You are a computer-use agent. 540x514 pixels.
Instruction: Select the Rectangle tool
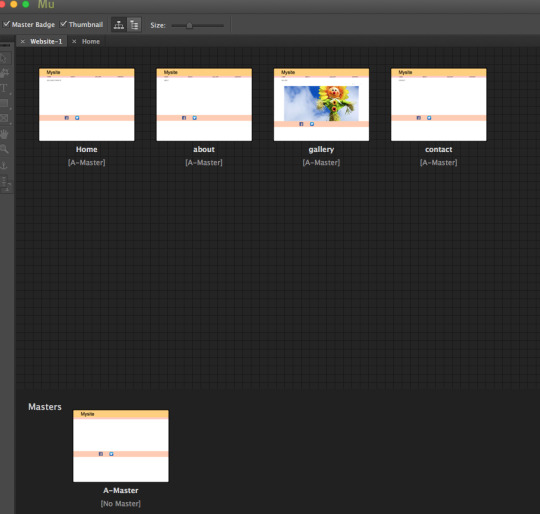[4, 103]
